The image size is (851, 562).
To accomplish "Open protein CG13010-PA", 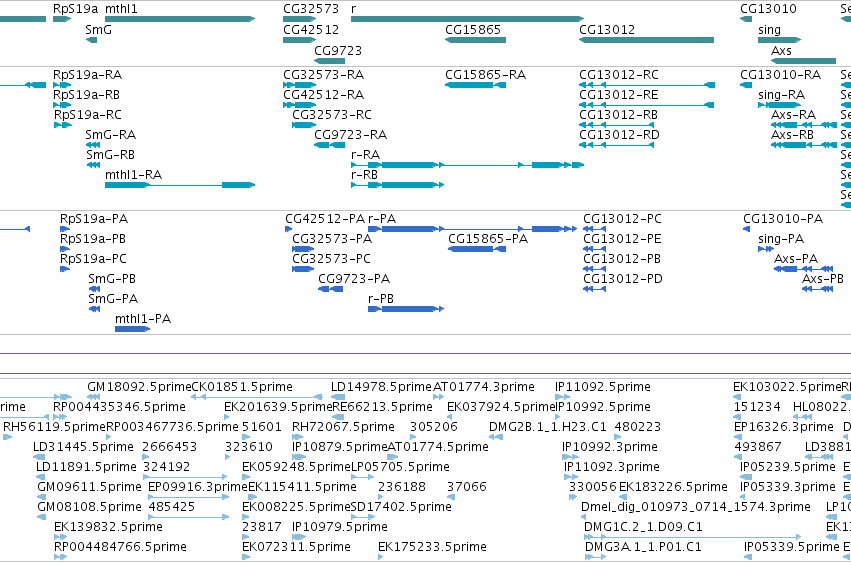I will (x=746, y=229).
